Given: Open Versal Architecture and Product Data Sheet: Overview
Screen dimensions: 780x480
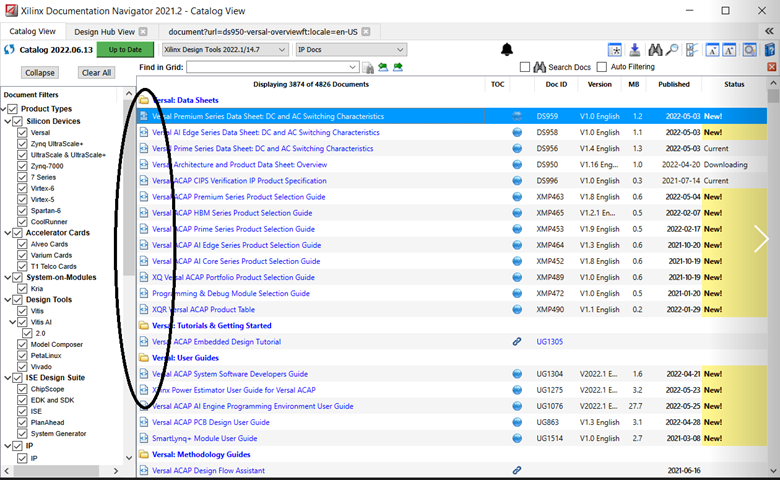Looking at the screenshot, I should (x=239, y=165).
